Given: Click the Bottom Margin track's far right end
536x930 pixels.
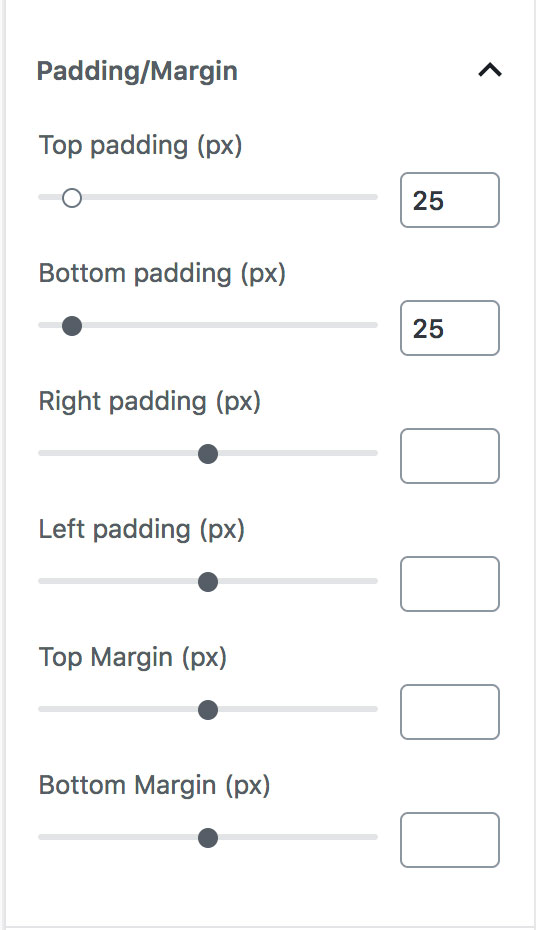Looking at the screenshot, I should point(374,837).
